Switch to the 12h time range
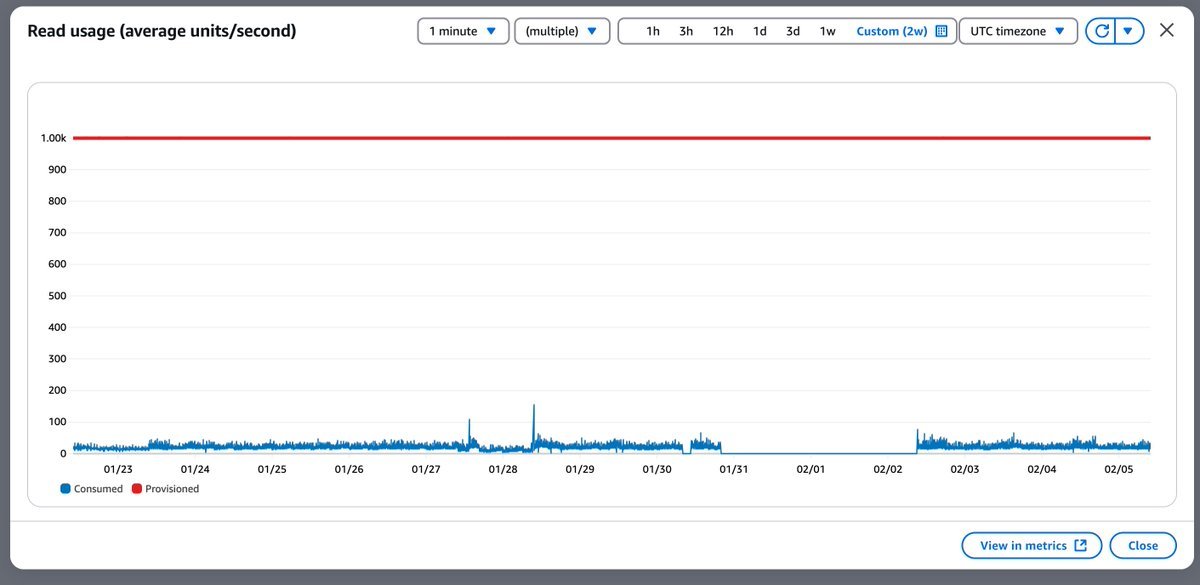1200x585 pixels. click(x=723, y=31)
